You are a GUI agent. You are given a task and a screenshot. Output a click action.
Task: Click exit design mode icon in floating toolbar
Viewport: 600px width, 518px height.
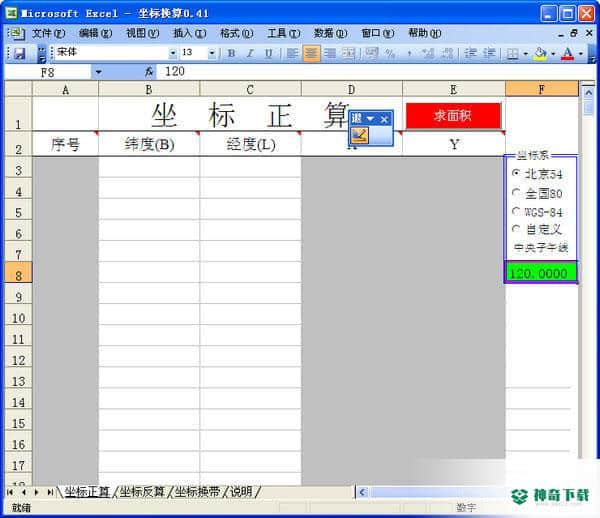pos(359,135)
